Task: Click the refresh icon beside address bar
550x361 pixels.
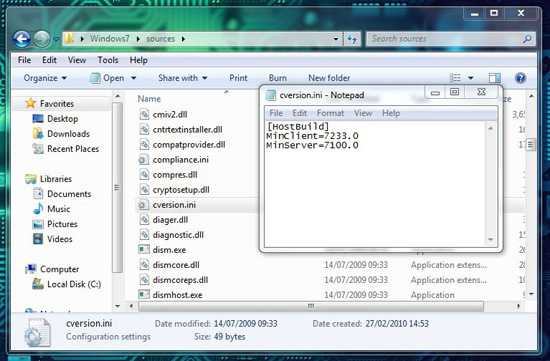Action: pos(352,39)
